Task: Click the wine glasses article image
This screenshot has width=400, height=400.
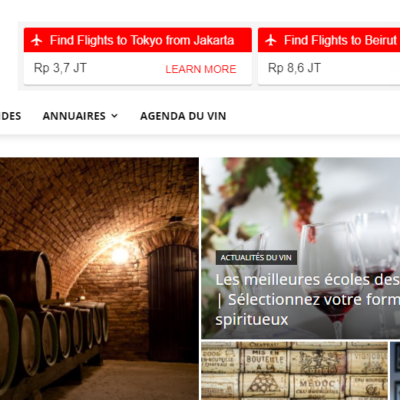Action: [x=301, y=248]
